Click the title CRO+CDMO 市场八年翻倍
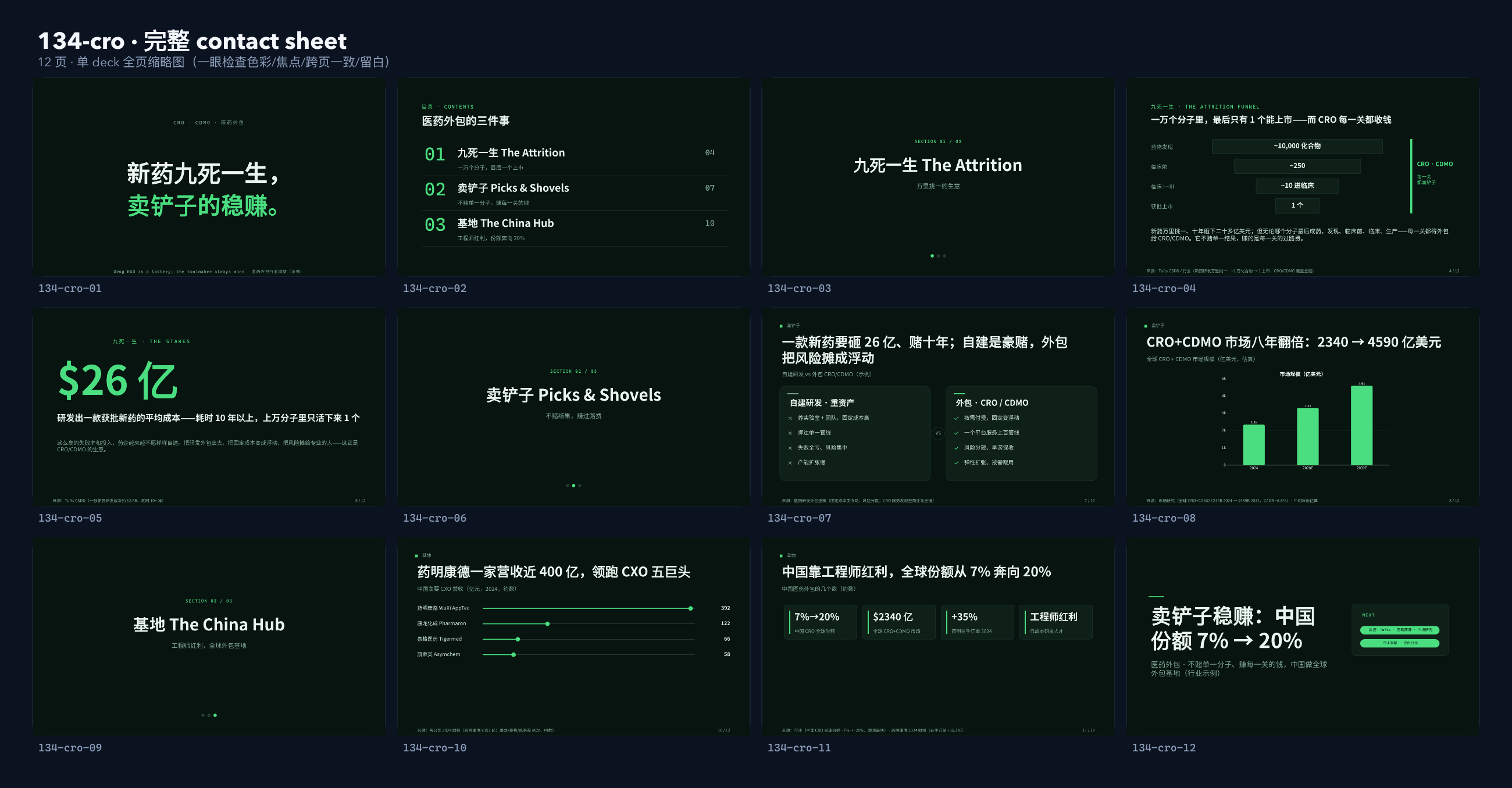The width and height of the screenshot is (1512, 788). 1294,343
